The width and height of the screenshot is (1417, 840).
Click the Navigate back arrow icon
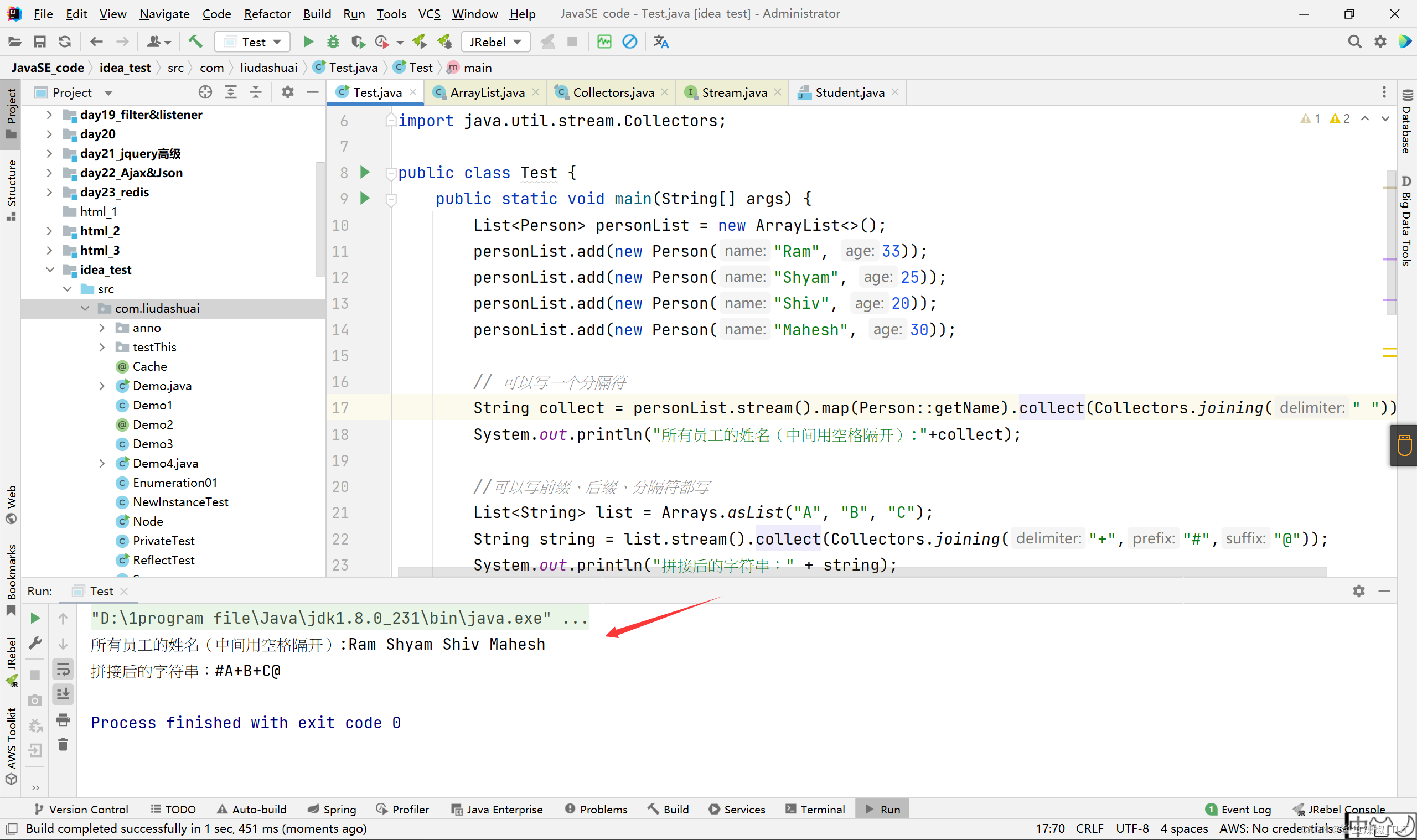click(x=97, y=42)
